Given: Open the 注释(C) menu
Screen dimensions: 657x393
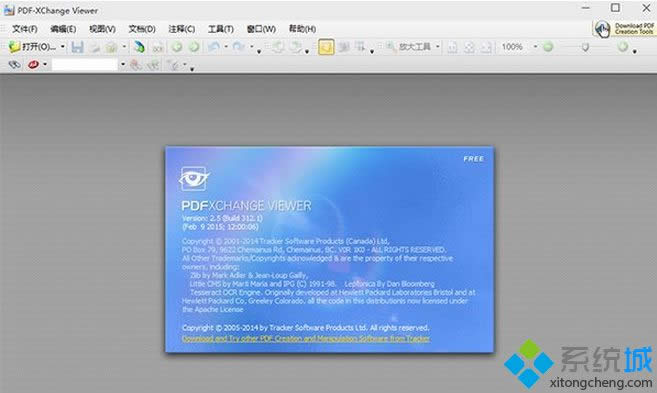Looking at the screenshot, I should [x=181, y=29].
